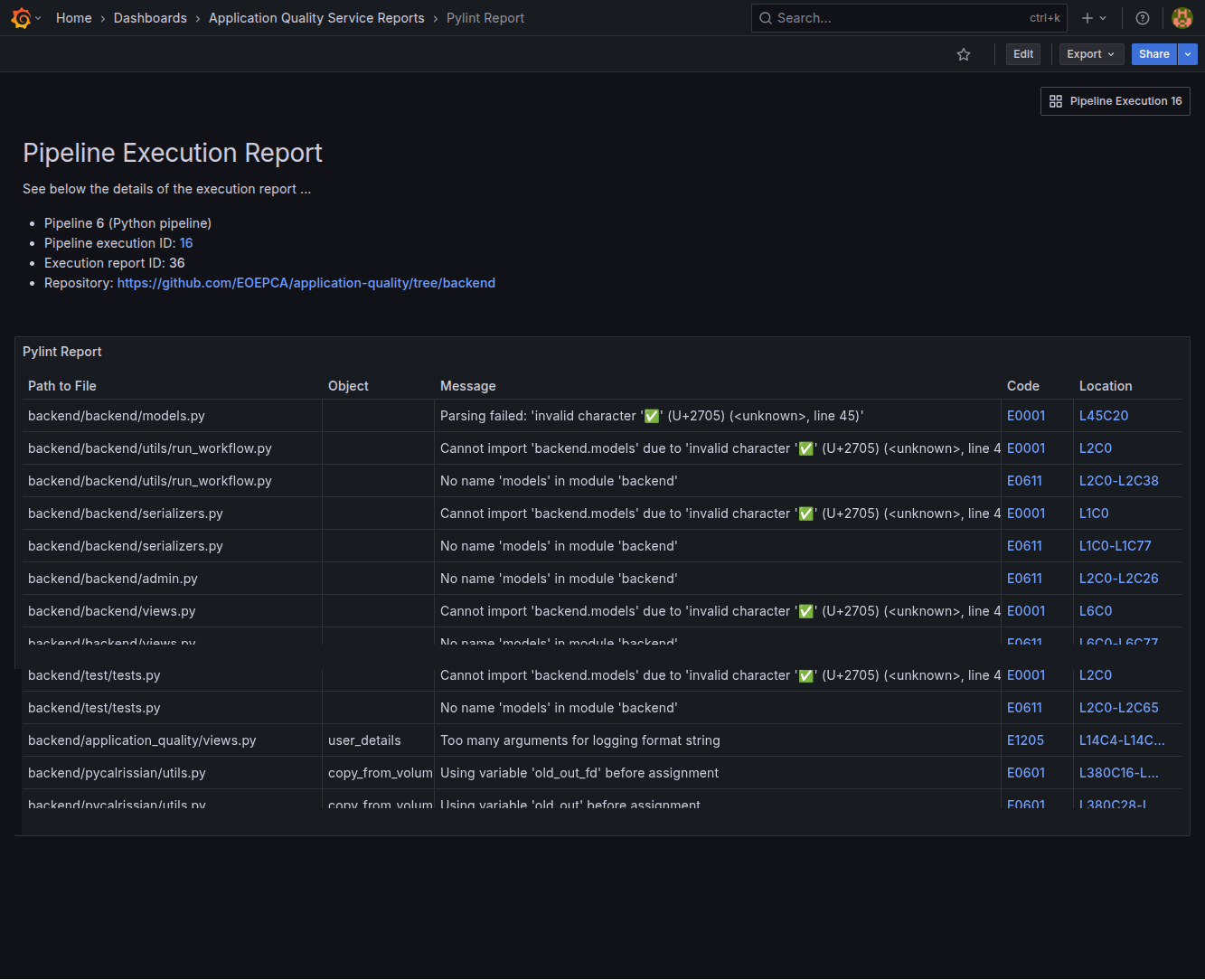Open E0611 code link for tests.py row
Viewport: 1205px width, 980px height.
[x=1024, y=708]
